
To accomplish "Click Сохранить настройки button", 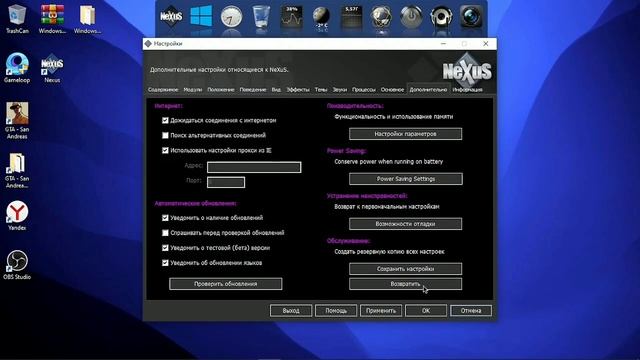I will click(405, 269).
